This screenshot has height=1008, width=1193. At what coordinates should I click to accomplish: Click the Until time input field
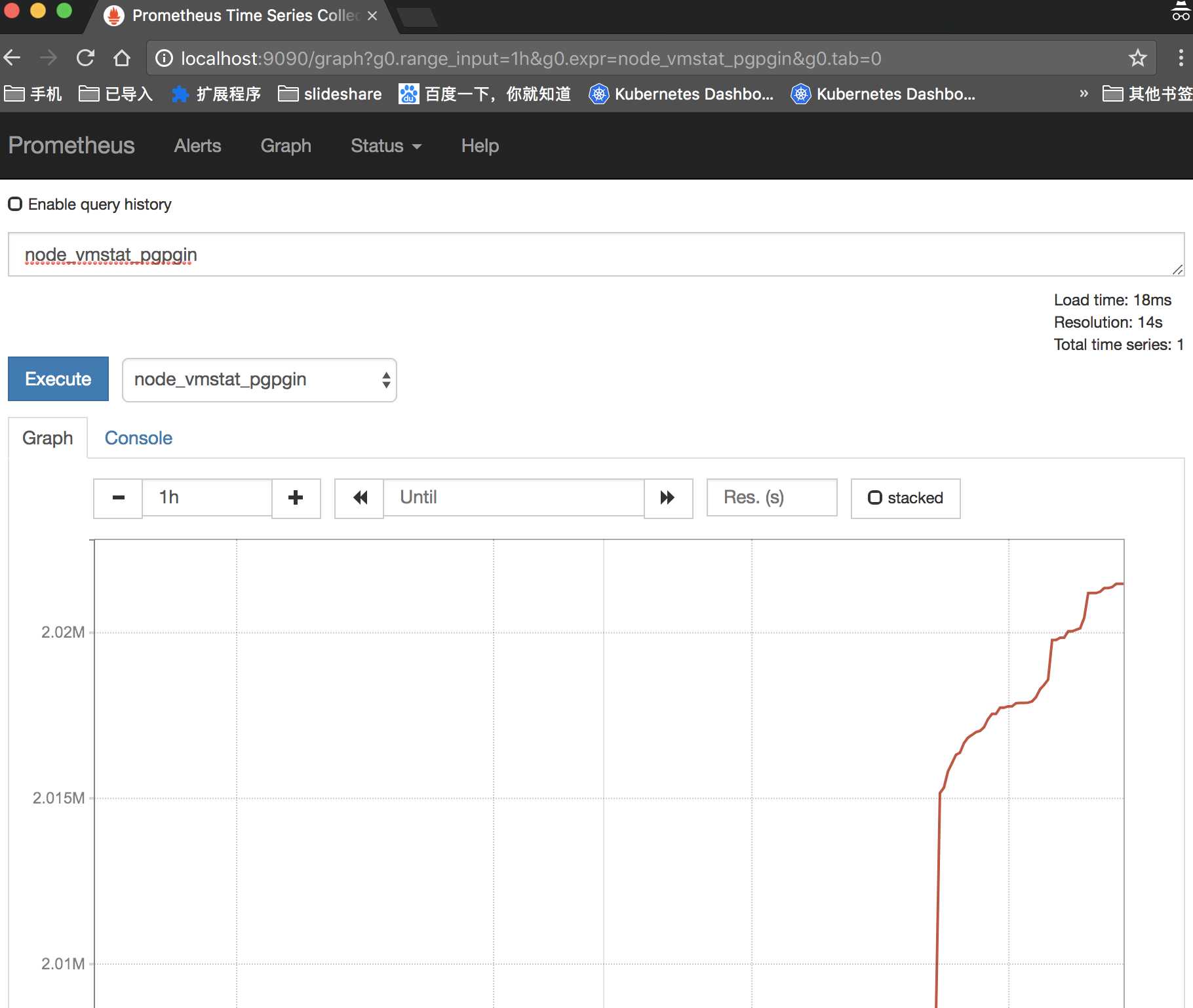coord(514,497)
